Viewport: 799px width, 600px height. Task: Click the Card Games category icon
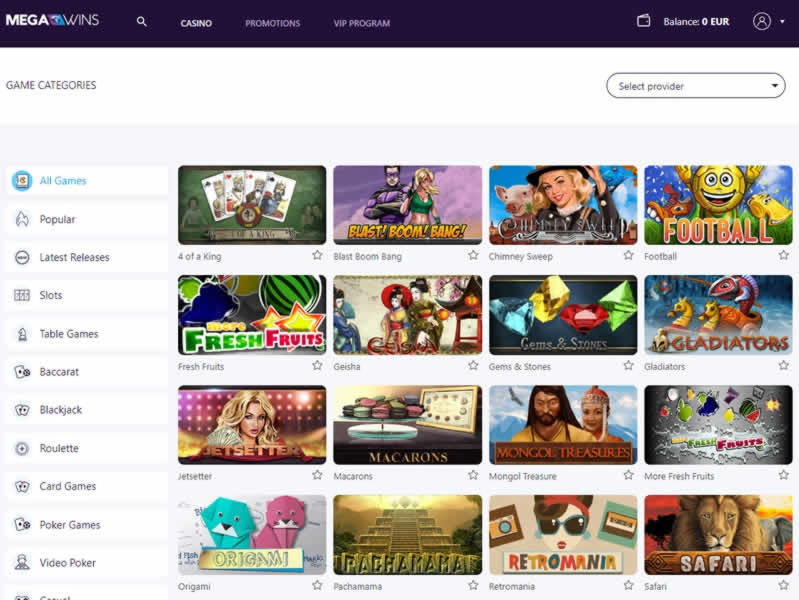point(22,486)
